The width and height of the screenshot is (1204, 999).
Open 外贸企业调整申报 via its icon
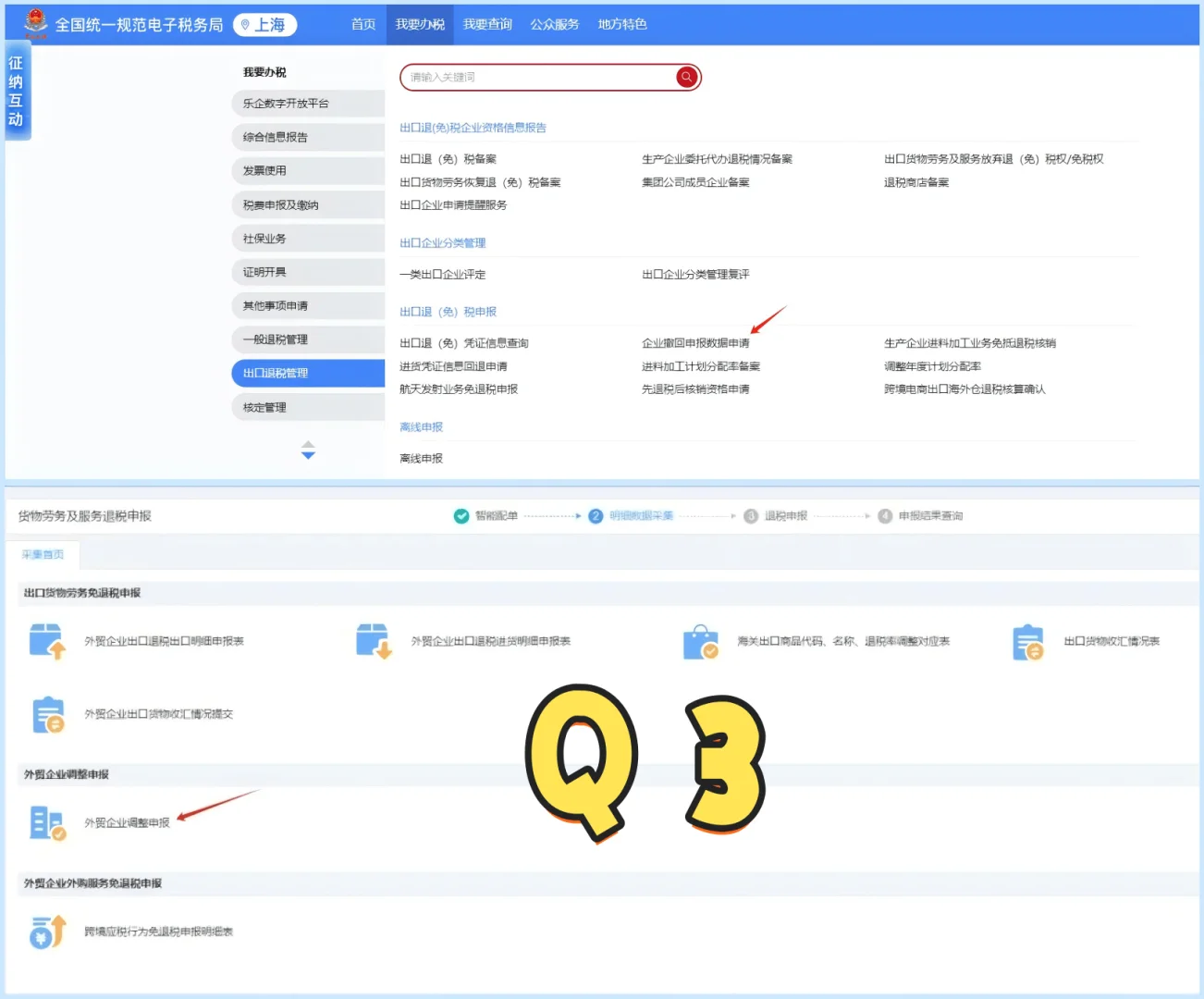(x=47, y=823)
